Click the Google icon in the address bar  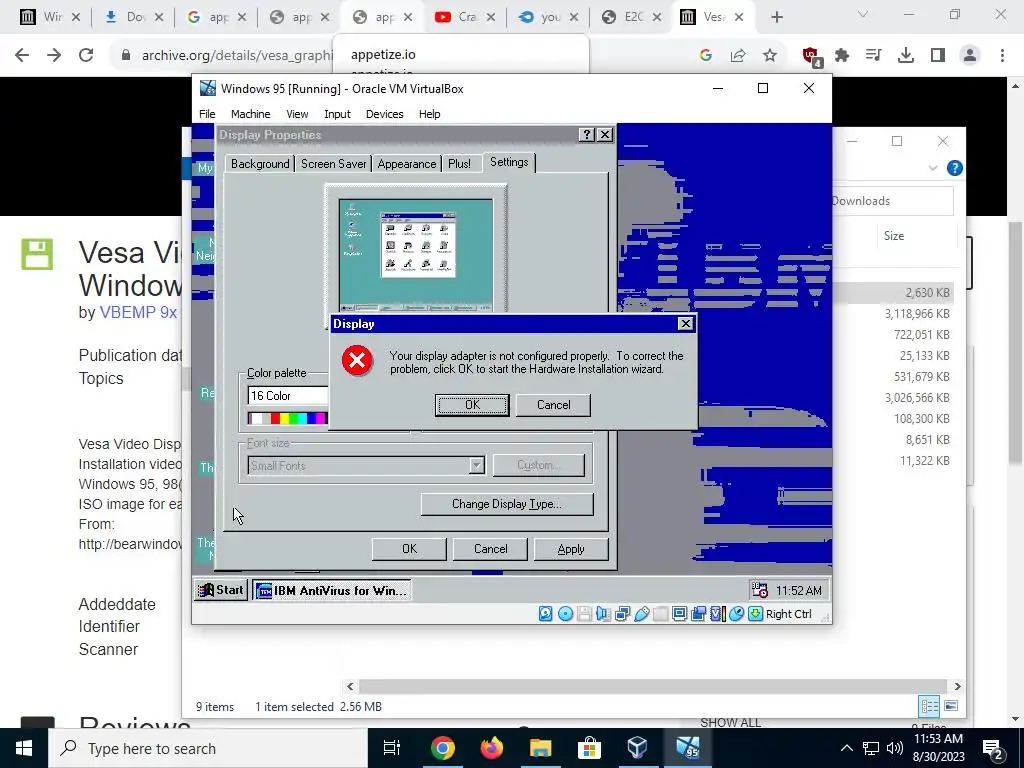[x=705, y=56]
